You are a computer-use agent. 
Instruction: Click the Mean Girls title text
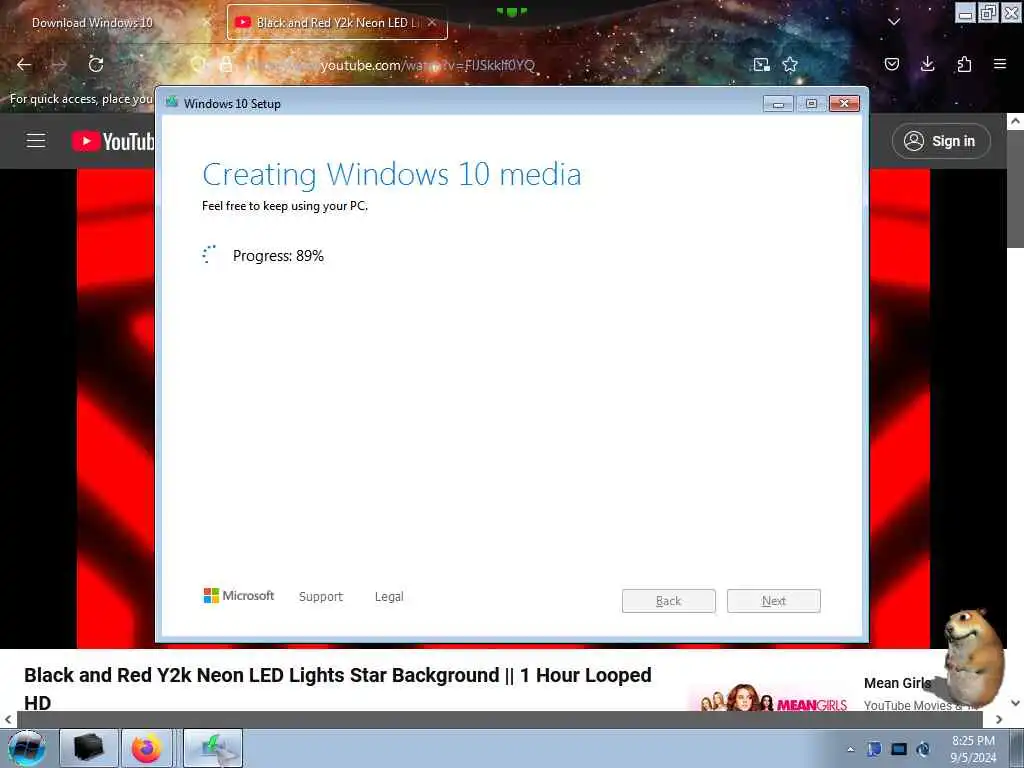897,683
